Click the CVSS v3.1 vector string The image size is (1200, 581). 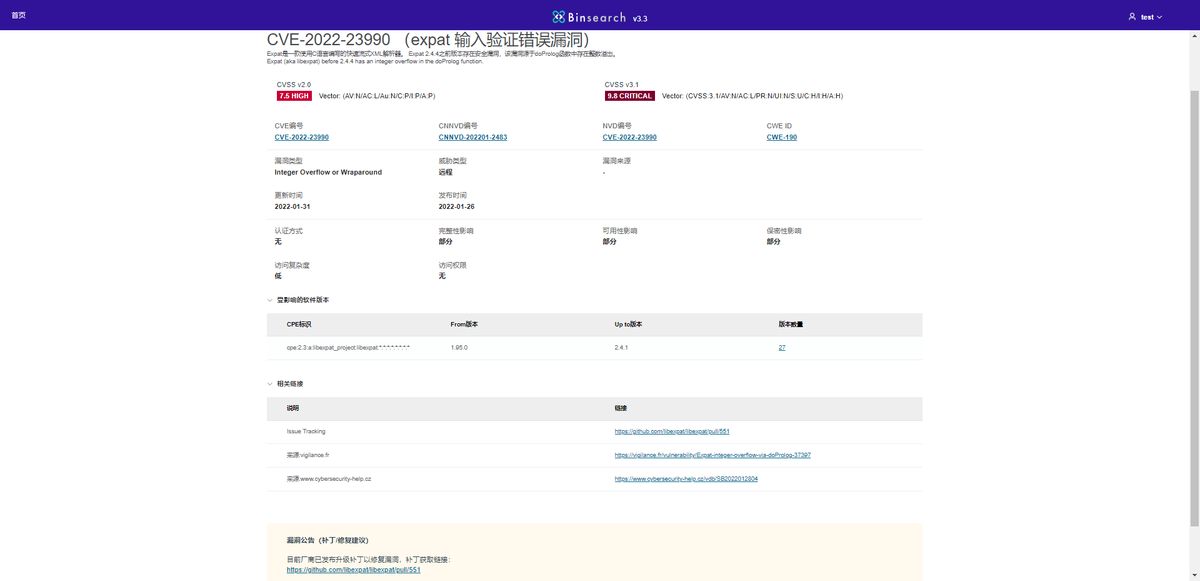[752, 96]
